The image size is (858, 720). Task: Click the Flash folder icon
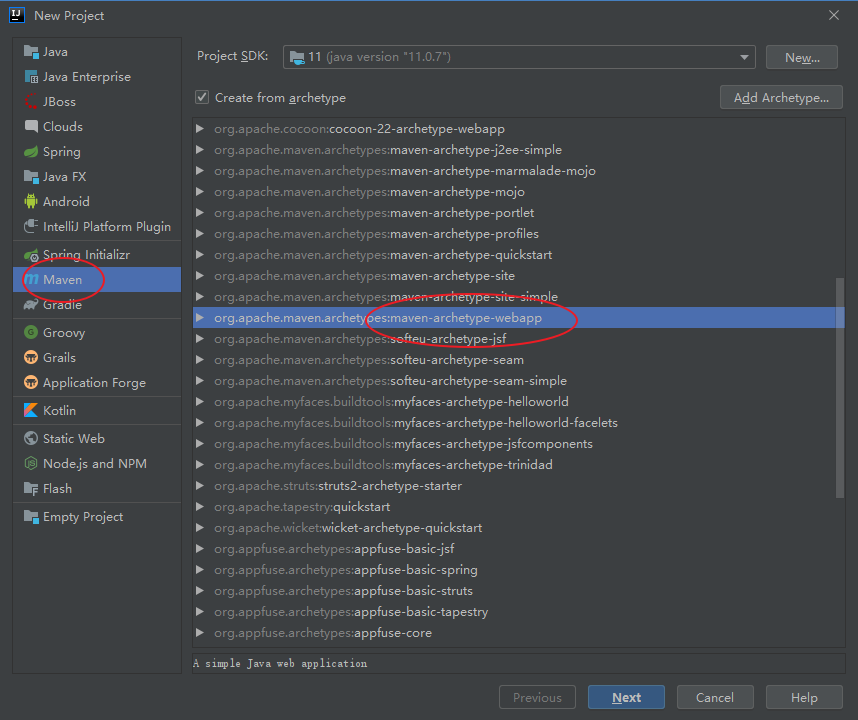(31, 489)
